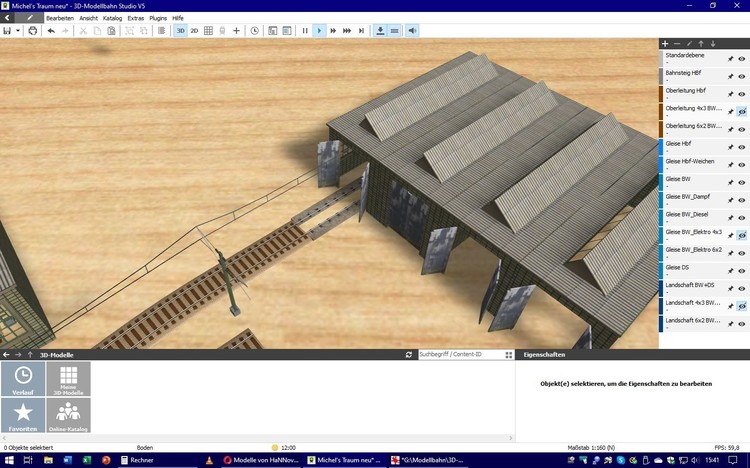Open the save dropdown arrow

[x=17, y=31]
